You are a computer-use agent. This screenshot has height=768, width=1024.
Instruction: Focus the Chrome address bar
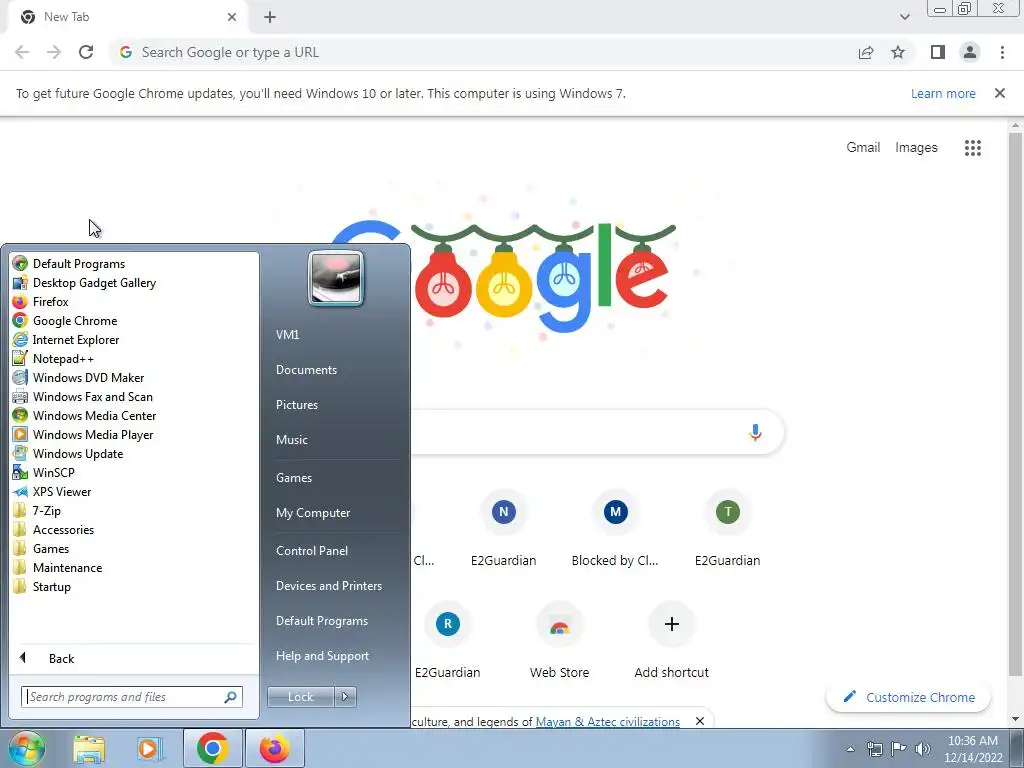point(483,52)
